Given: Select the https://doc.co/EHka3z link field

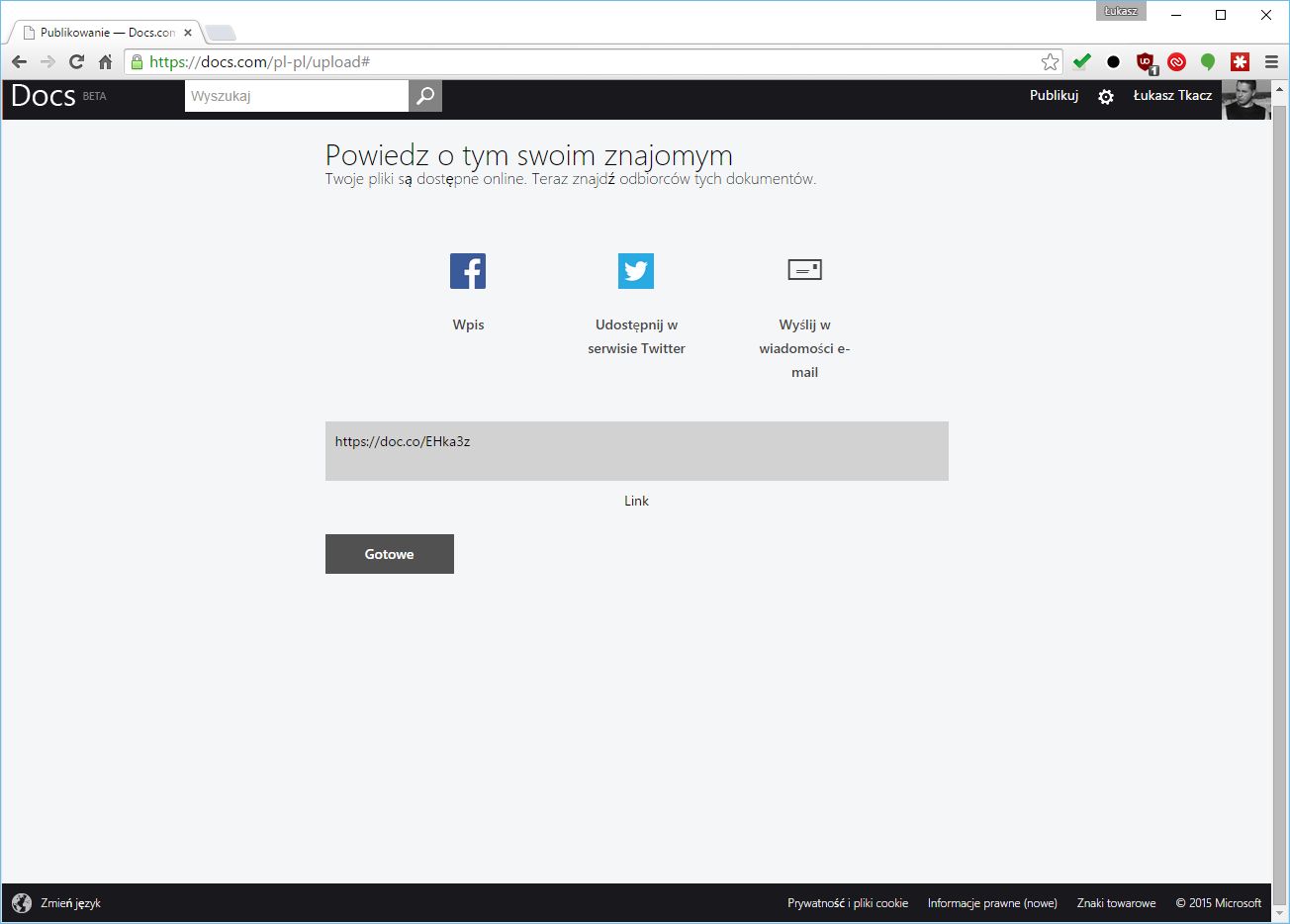Looking at the screenshot, I should (x=637, y=451).
